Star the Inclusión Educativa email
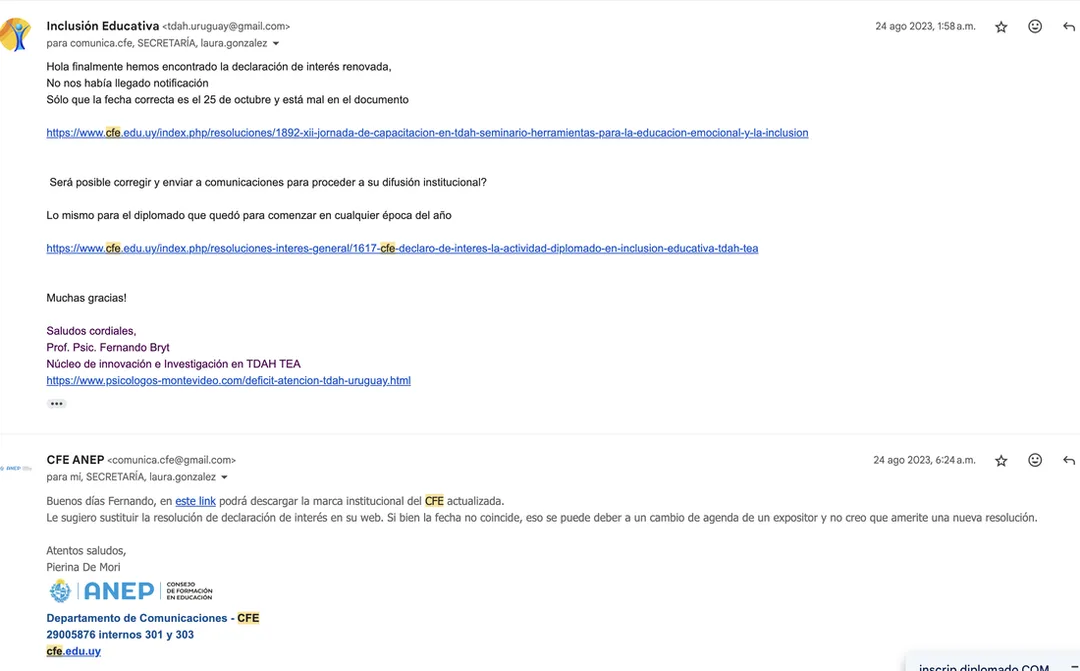This screenshot has width=1080, height=671. click(x=1001, y=27)
